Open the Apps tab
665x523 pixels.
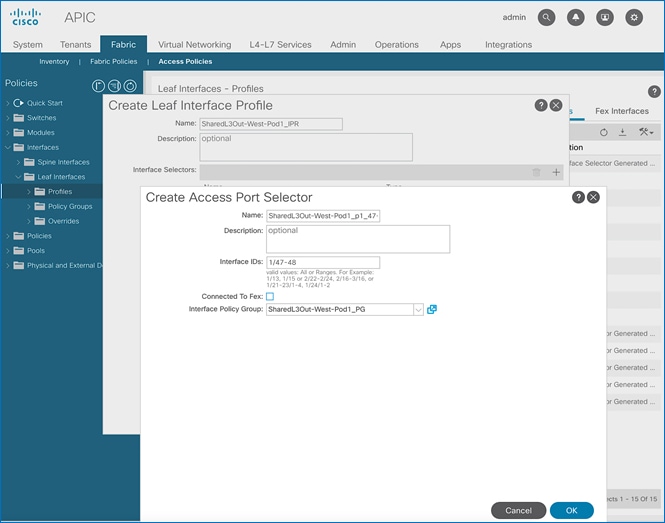450,45
